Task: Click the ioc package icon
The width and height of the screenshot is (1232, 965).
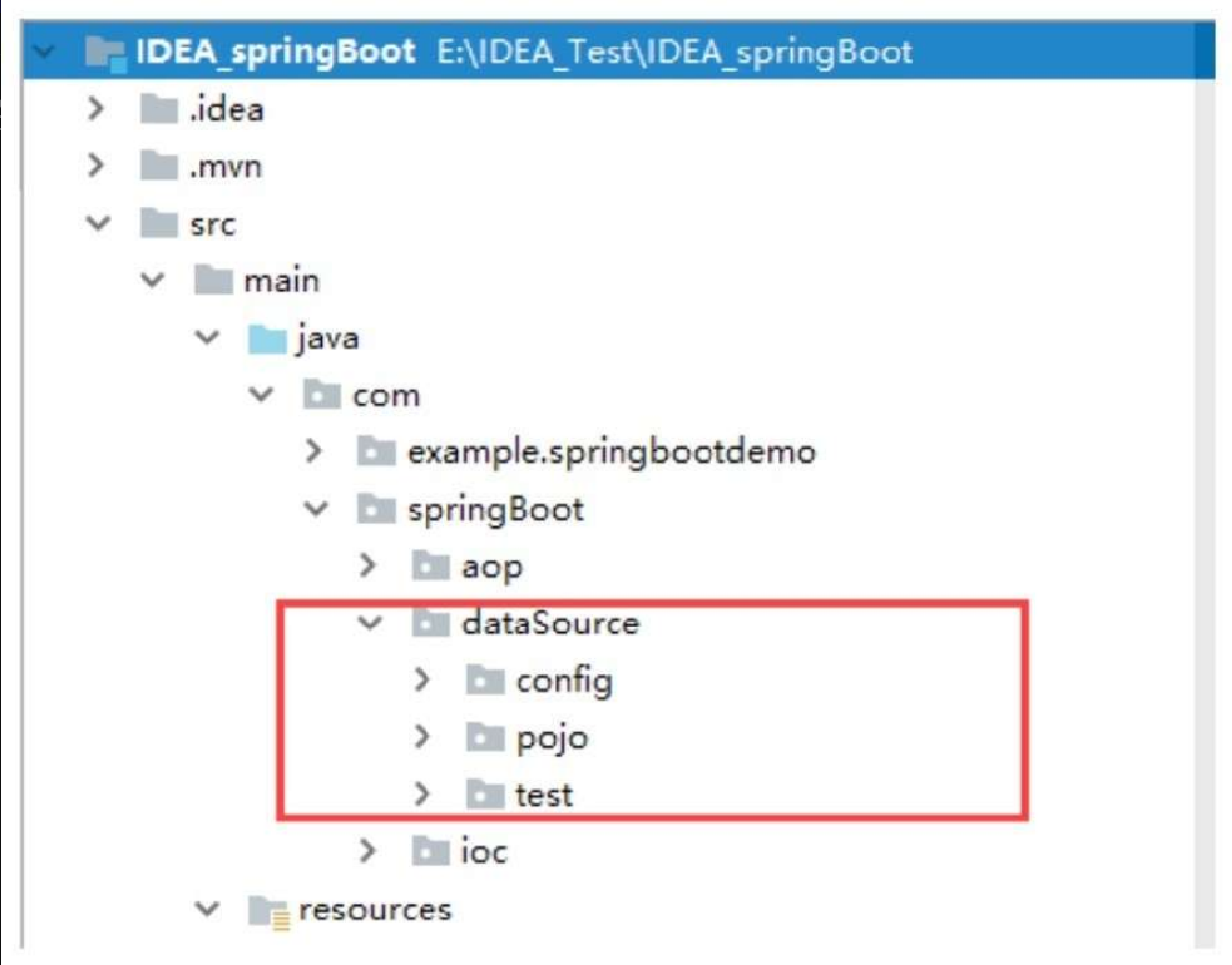Action: point(430,851)
